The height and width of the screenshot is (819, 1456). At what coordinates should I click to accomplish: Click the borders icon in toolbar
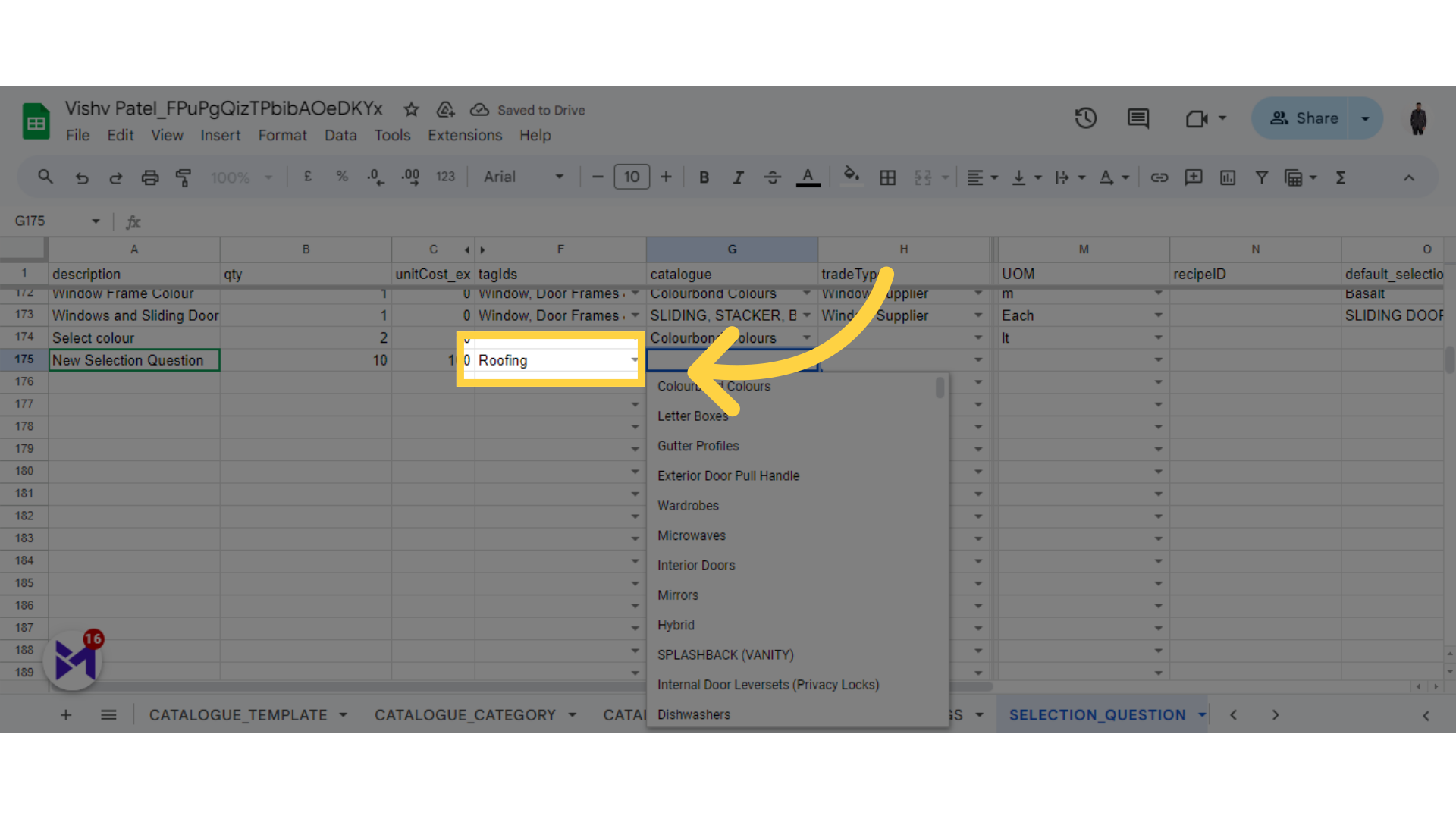[x=888, y=178]
